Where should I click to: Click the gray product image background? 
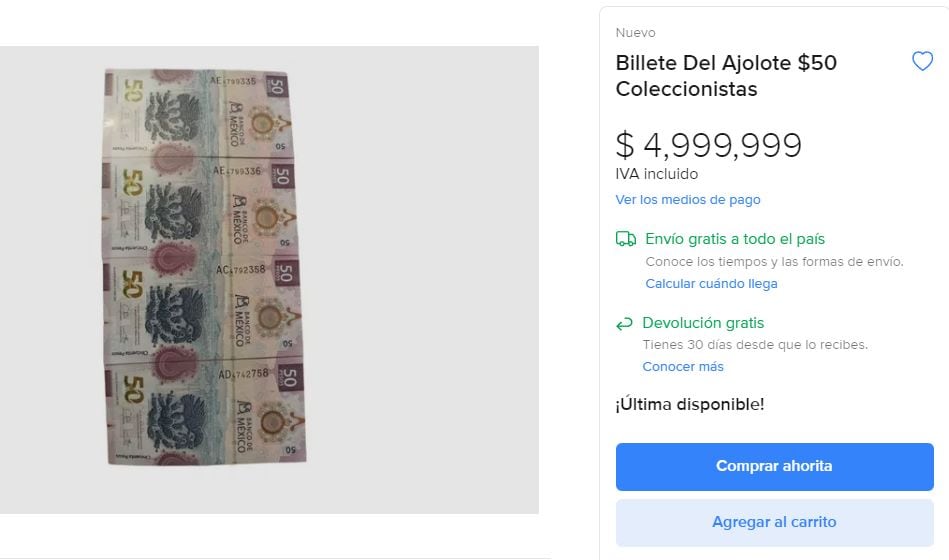tap(424, 278)
